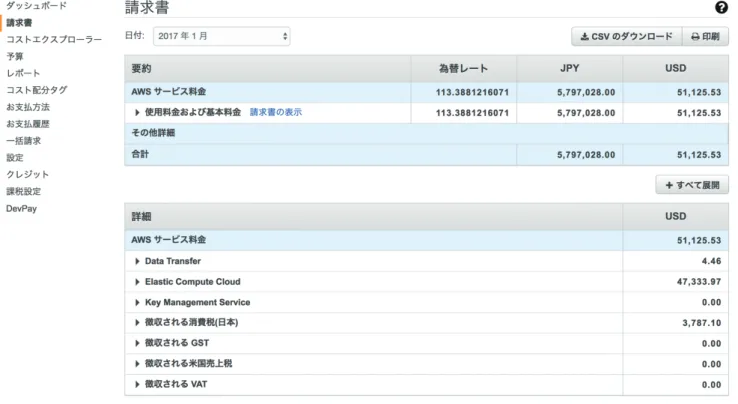Click the すべて展開 expand all button

click(692, 185)
